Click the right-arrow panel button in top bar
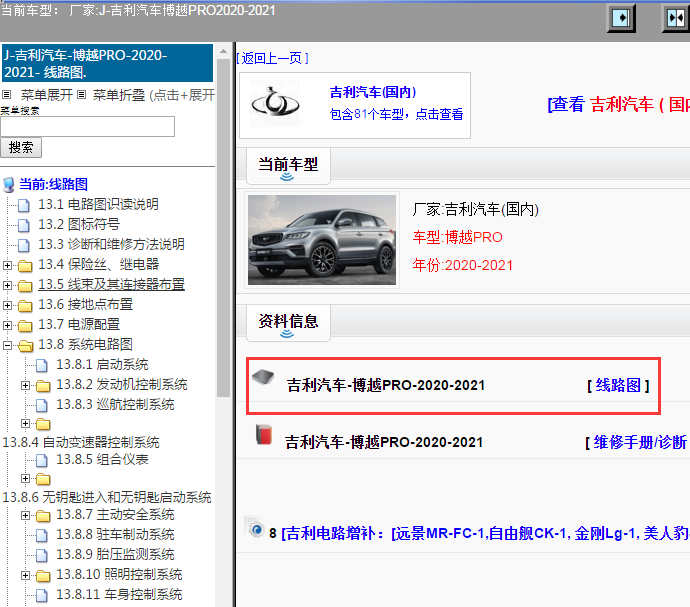Screen dimensions: 690x607 point(621,18)
